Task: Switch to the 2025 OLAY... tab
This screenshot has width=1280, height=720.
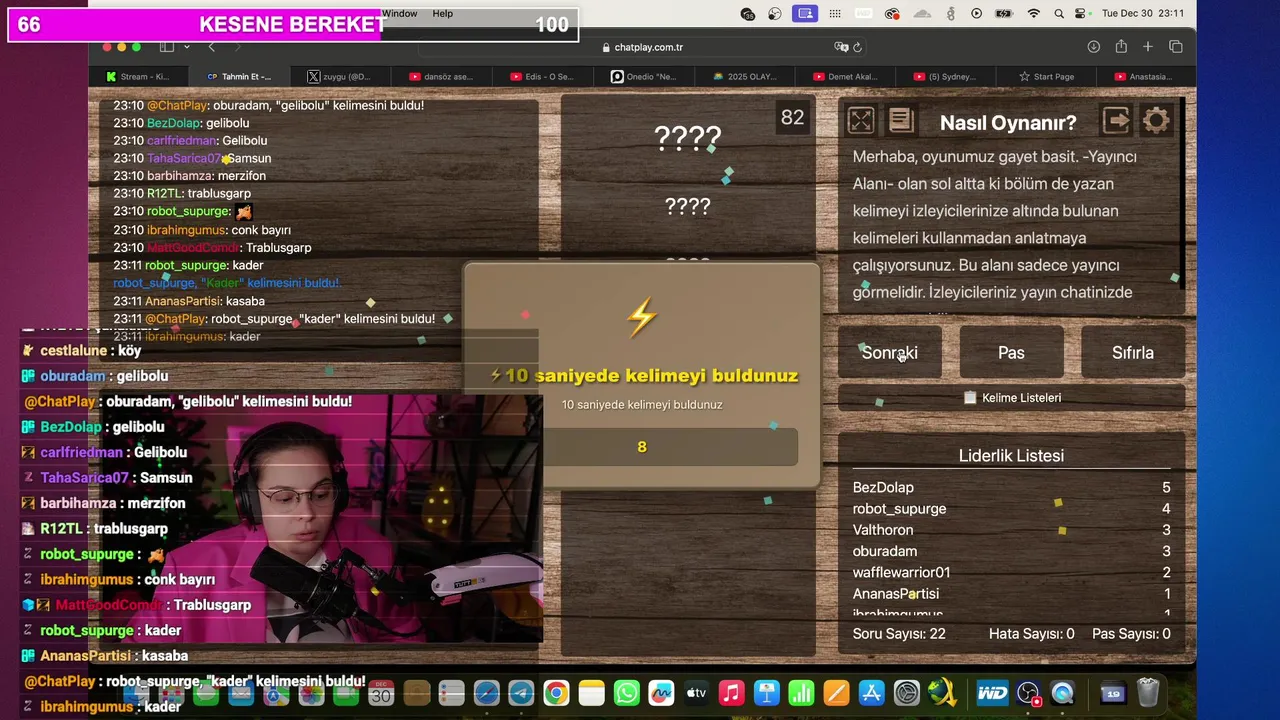Action: 745,77
